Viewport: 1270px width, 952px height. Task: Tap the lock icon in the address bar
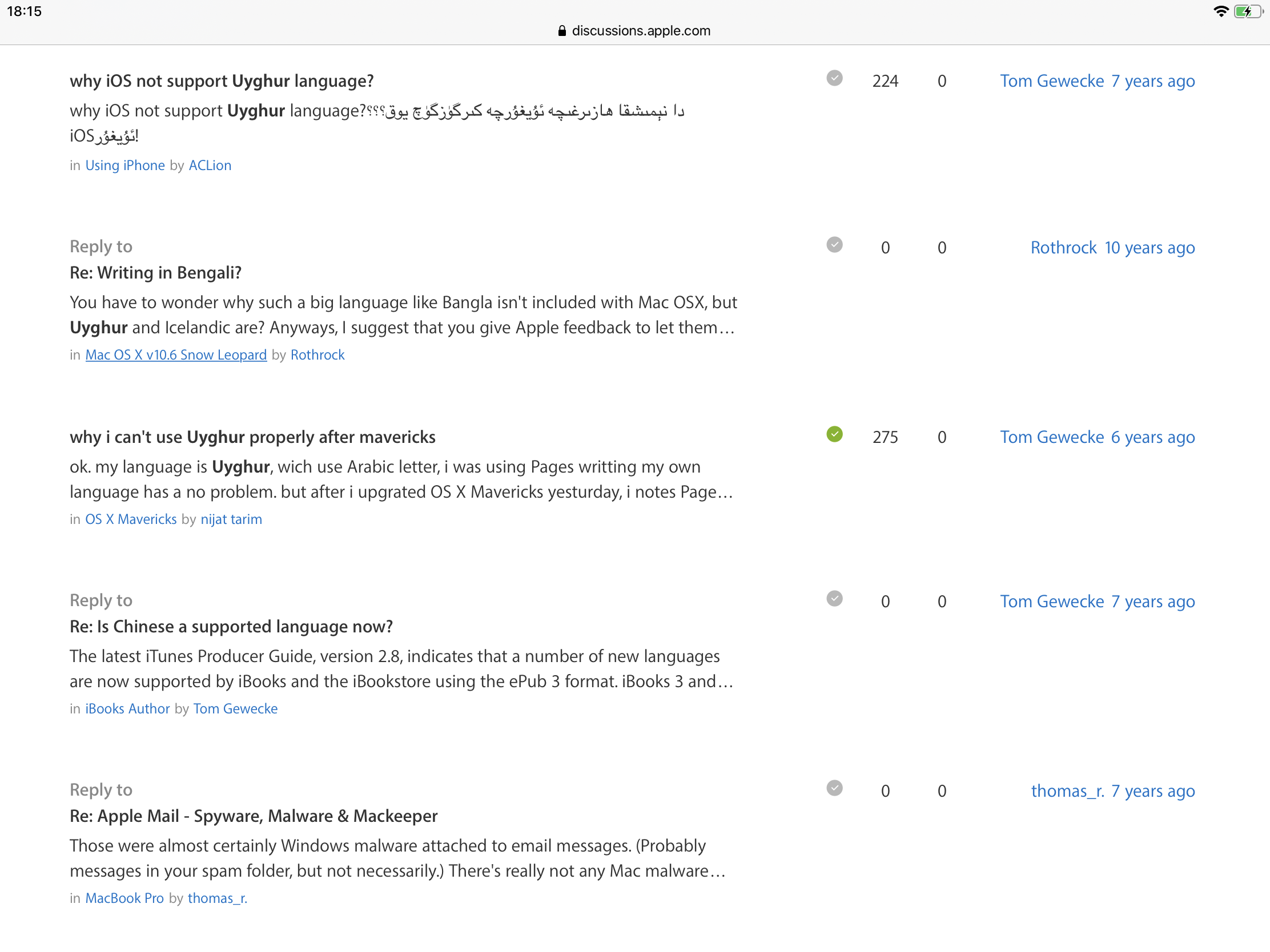click(561, 31)
